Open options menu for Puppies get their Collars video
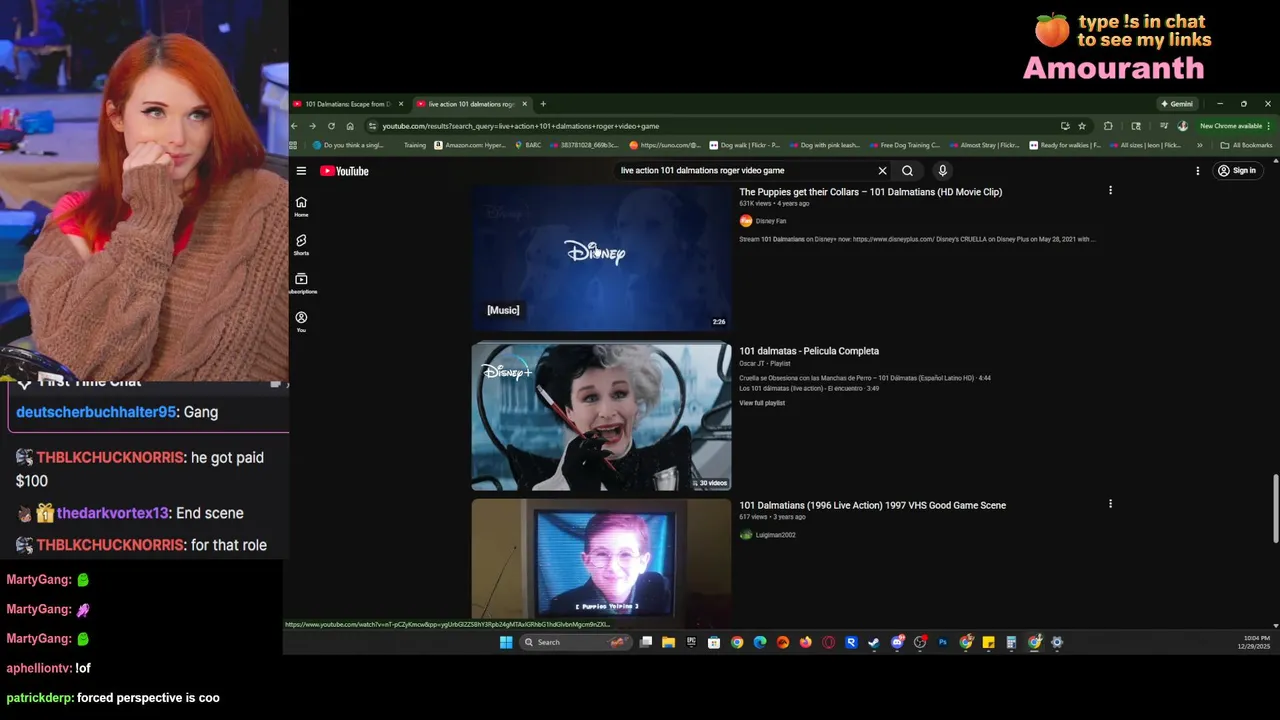Viewport: 1280px width, 720px height. [x=1110, y=190]
